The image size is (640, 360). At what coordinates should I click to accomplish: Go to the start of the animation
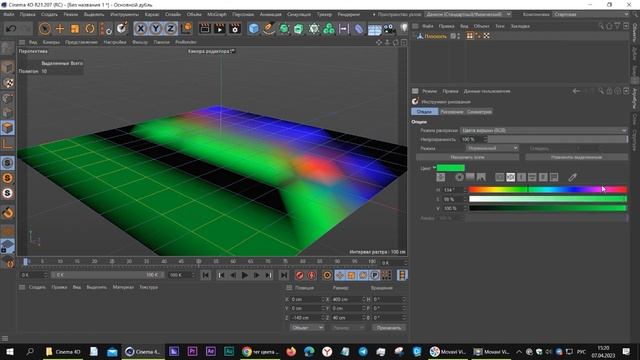point(206,275)
